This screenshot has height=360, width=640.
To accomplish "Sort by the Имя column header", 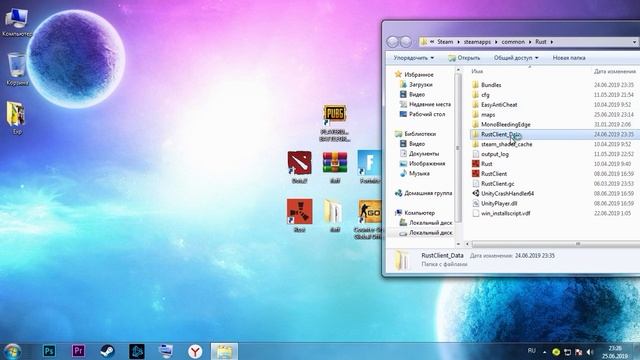I will tap(477, 71).
